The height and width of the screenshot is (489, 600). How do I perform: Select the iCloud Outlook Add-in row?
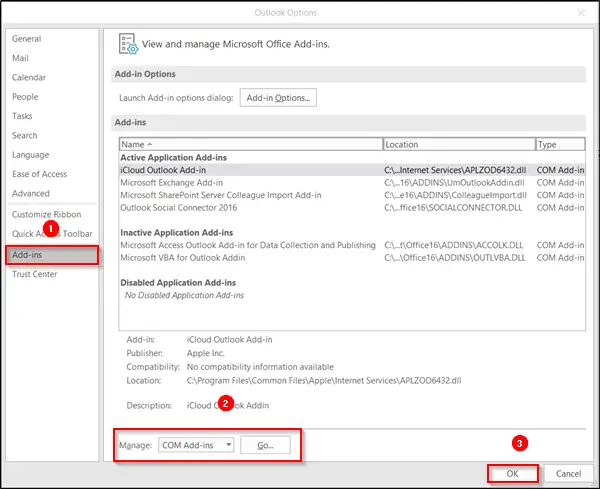pyautogui.click(x=352, y=170)
